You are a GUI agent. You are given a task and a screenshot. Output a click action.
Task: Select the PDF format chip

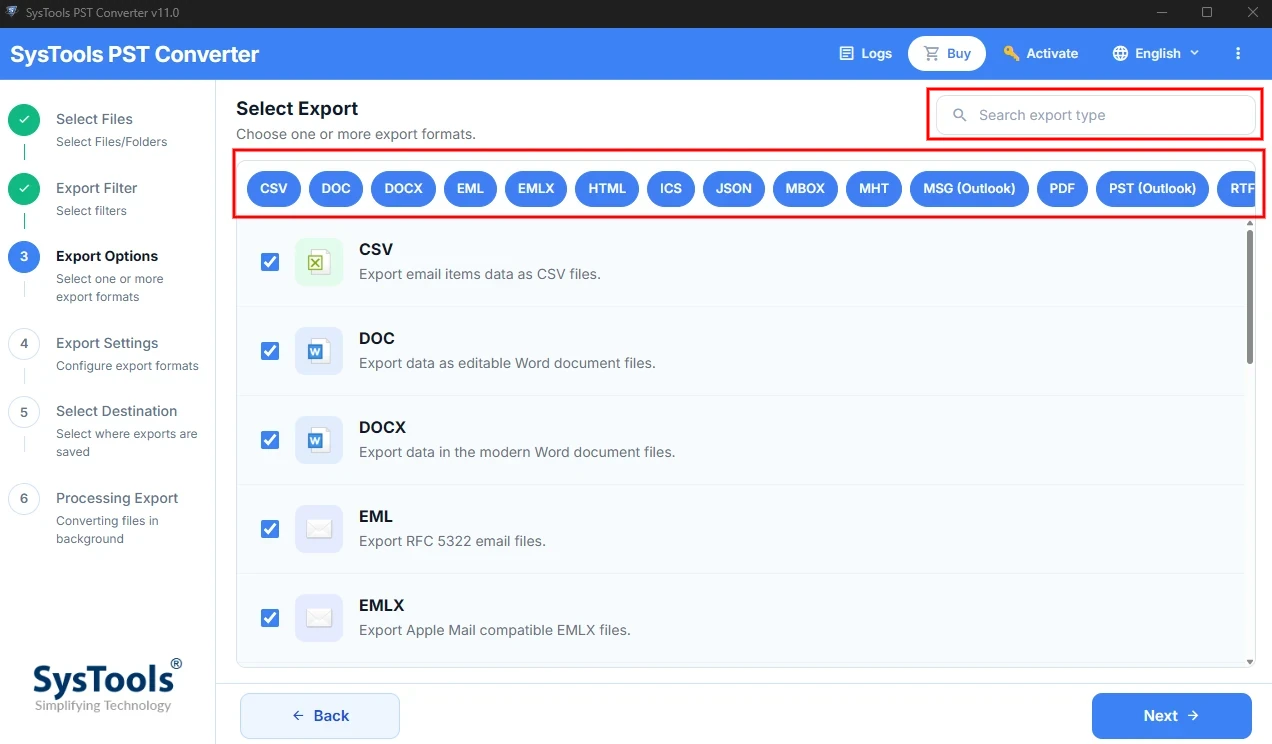1062,188
